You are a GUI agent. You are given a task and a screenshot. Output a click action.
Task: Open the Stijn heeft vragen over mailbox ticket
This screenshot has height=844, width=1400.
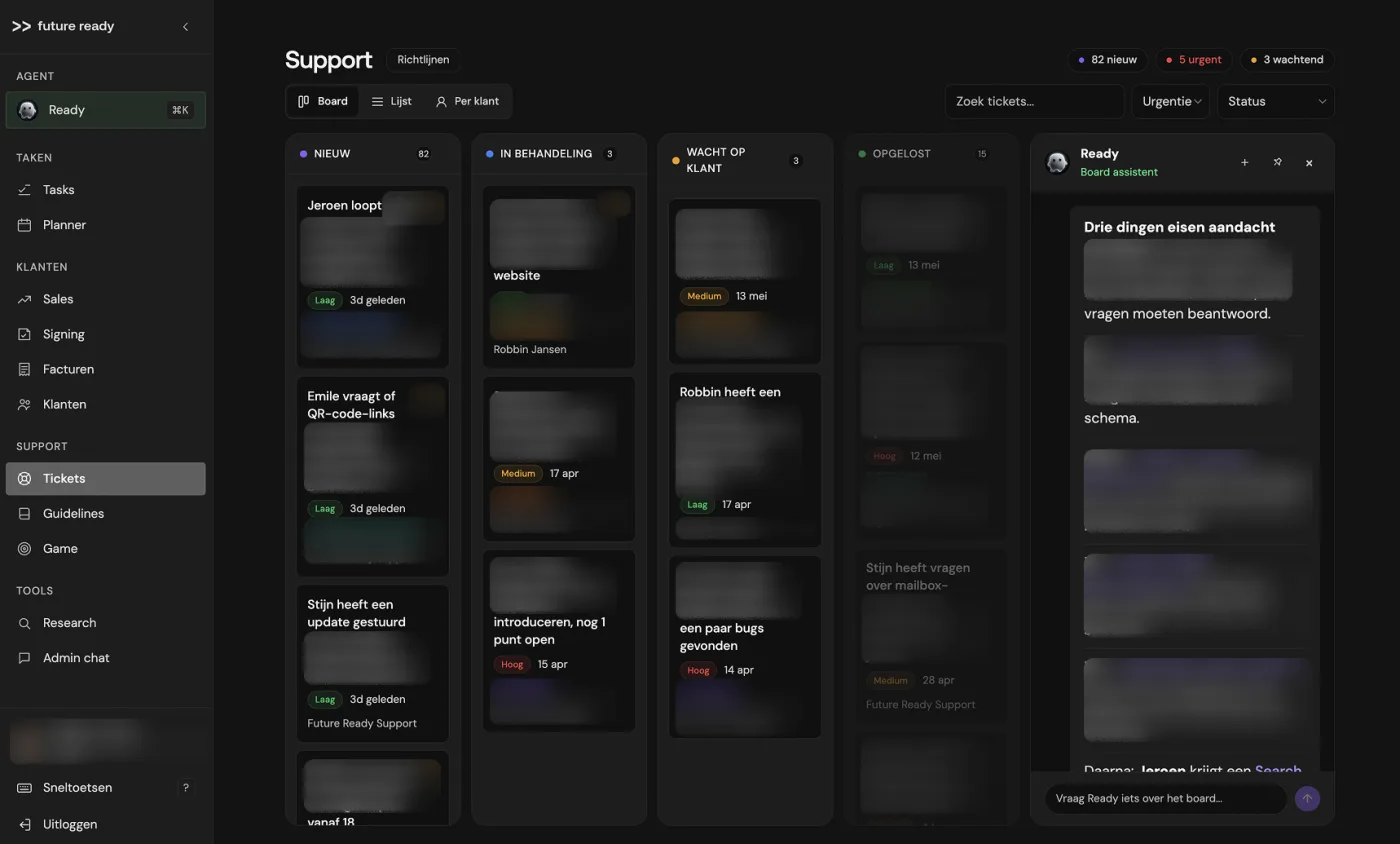point(930,636)
